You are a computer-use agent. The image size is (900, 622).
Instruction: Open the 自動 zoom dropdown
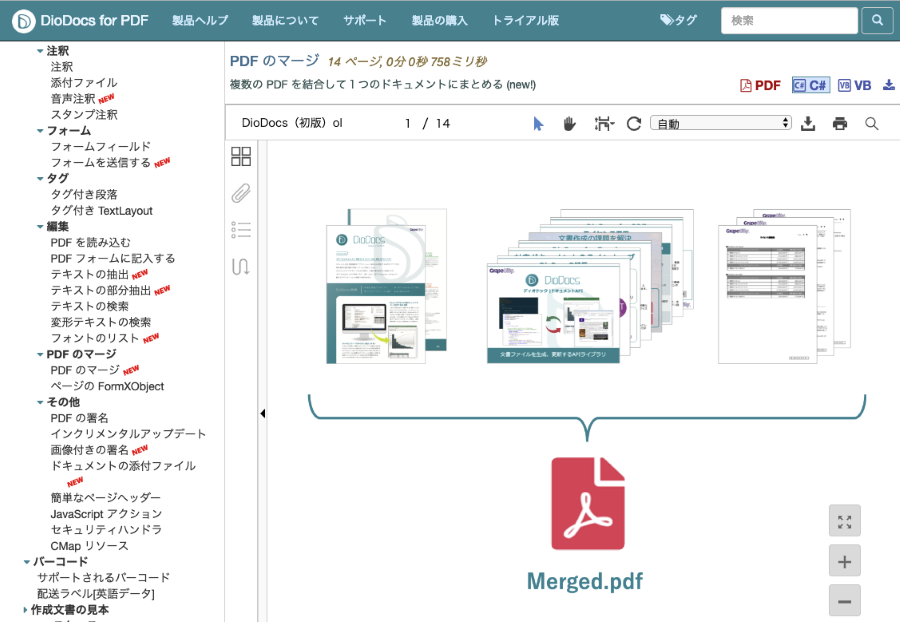pyautogui.click(x=721, y=123)
